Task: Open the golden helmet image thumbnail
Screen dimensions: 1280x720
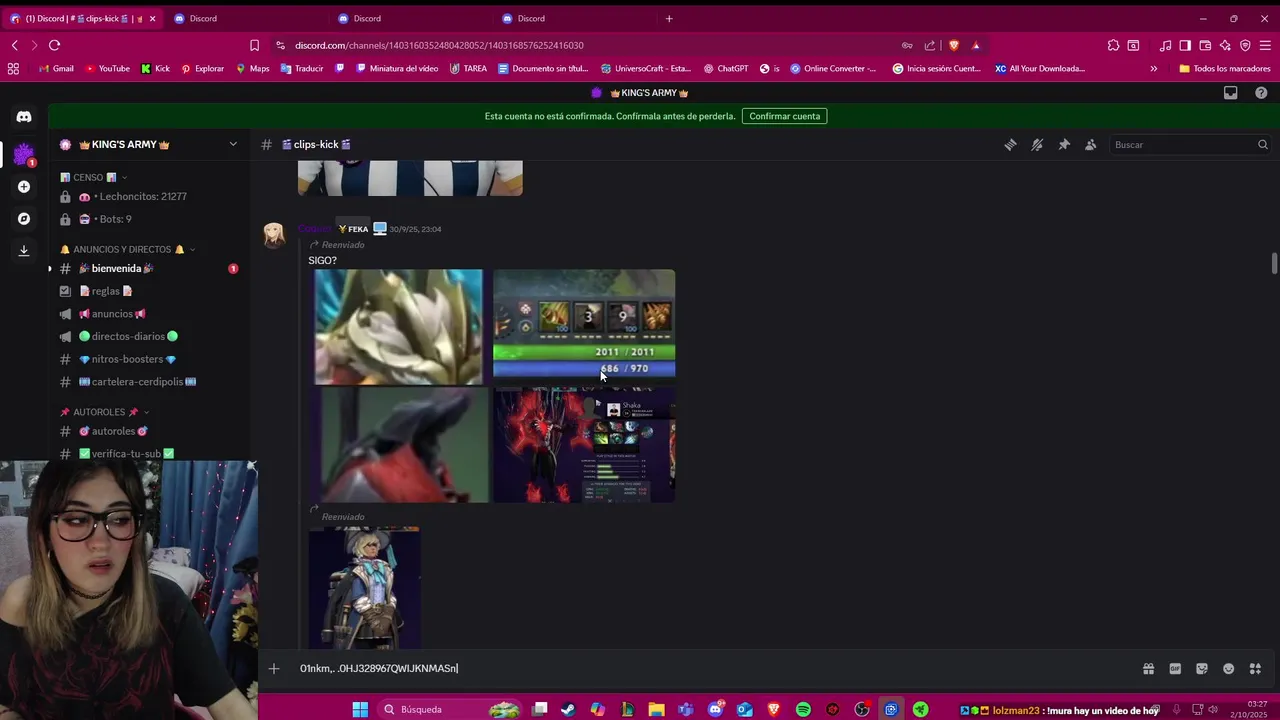Action: click(398, 327)
